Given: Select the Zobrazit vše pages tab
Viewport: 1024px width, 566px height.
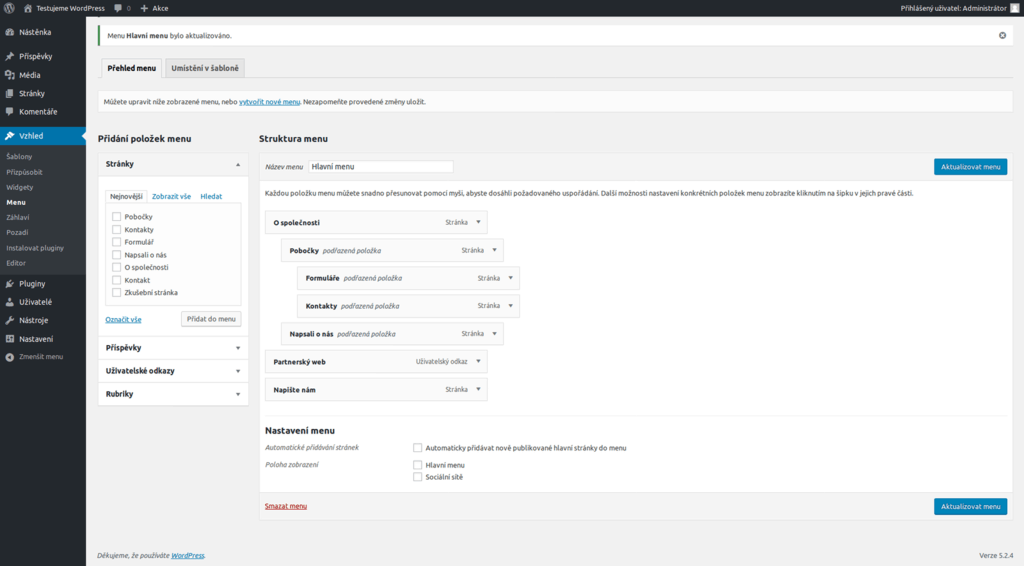Looking at the screenshot, I should [x=171, y=197].
